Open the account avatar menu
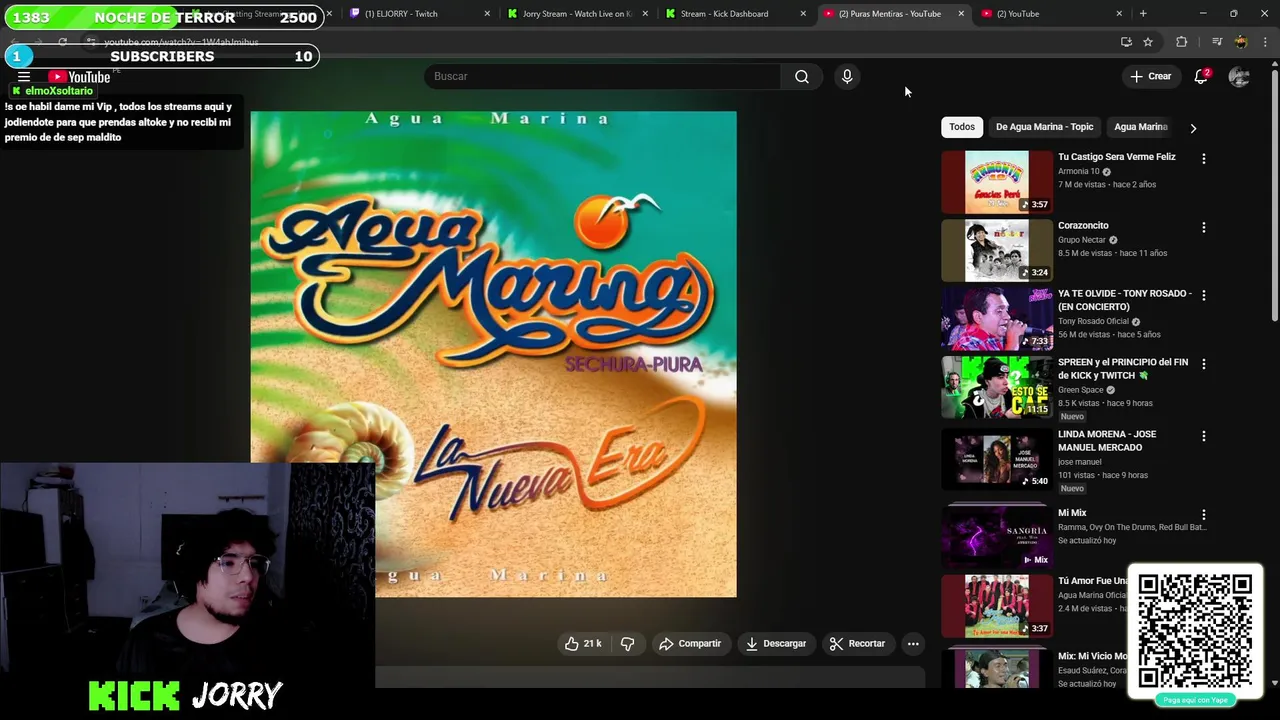This screenshot has width=1280, height=720. (1239, 76)
